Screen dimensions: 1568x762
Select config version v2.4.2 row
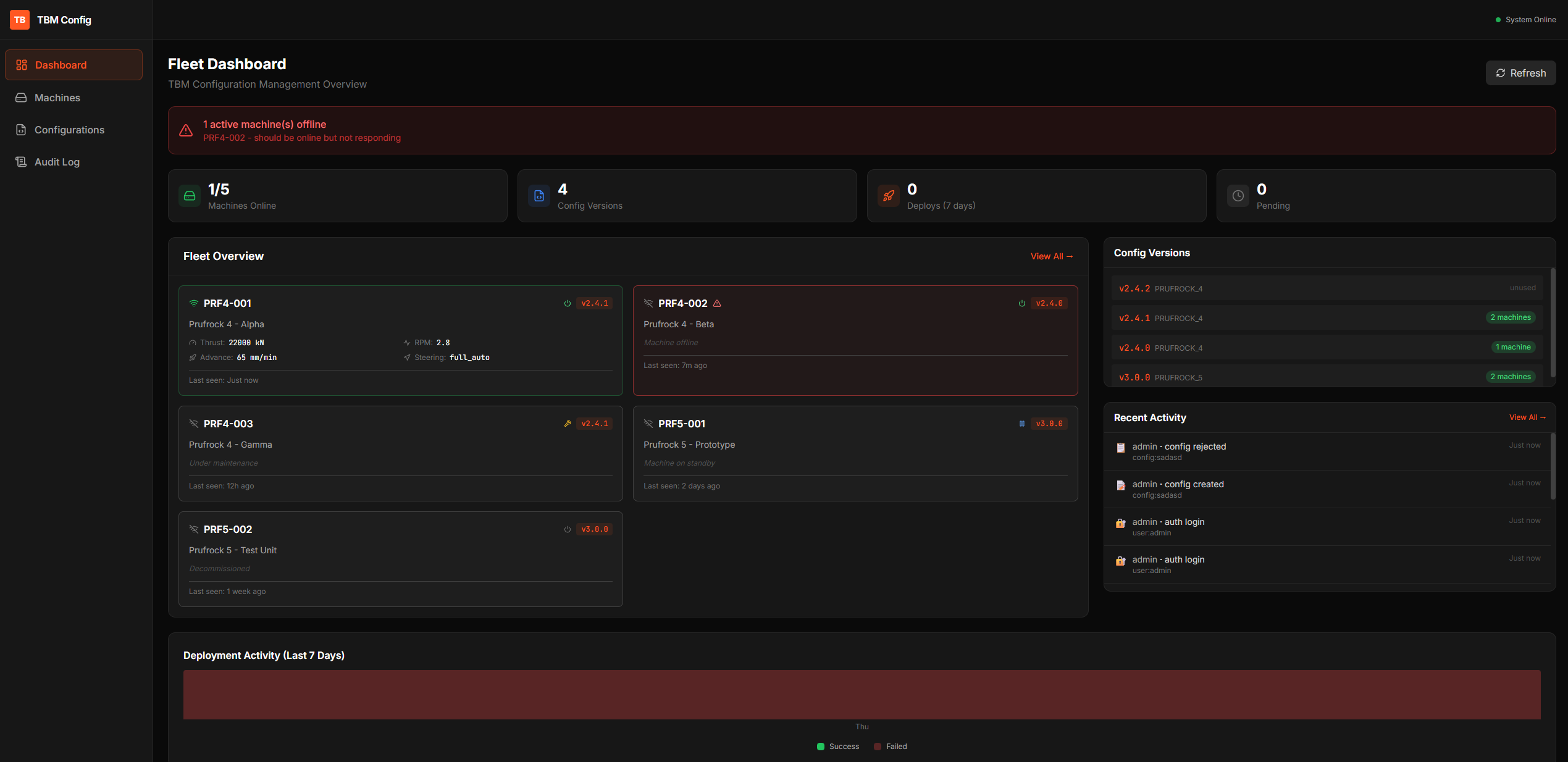(1327, 288)
